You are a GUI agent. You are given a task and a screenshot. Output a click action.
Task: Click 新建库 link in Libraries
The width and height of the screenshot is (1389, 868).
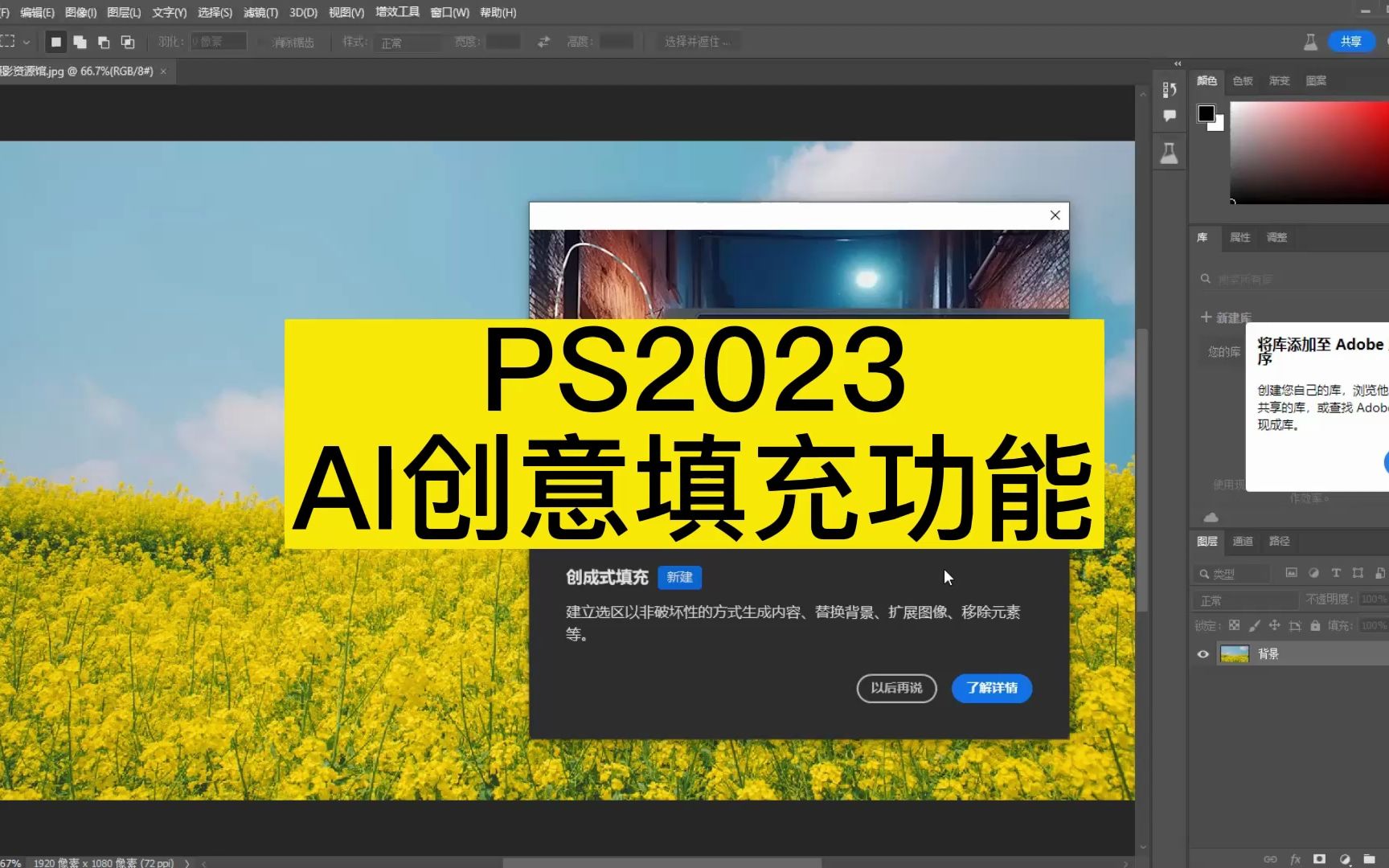coord(1234,317)
